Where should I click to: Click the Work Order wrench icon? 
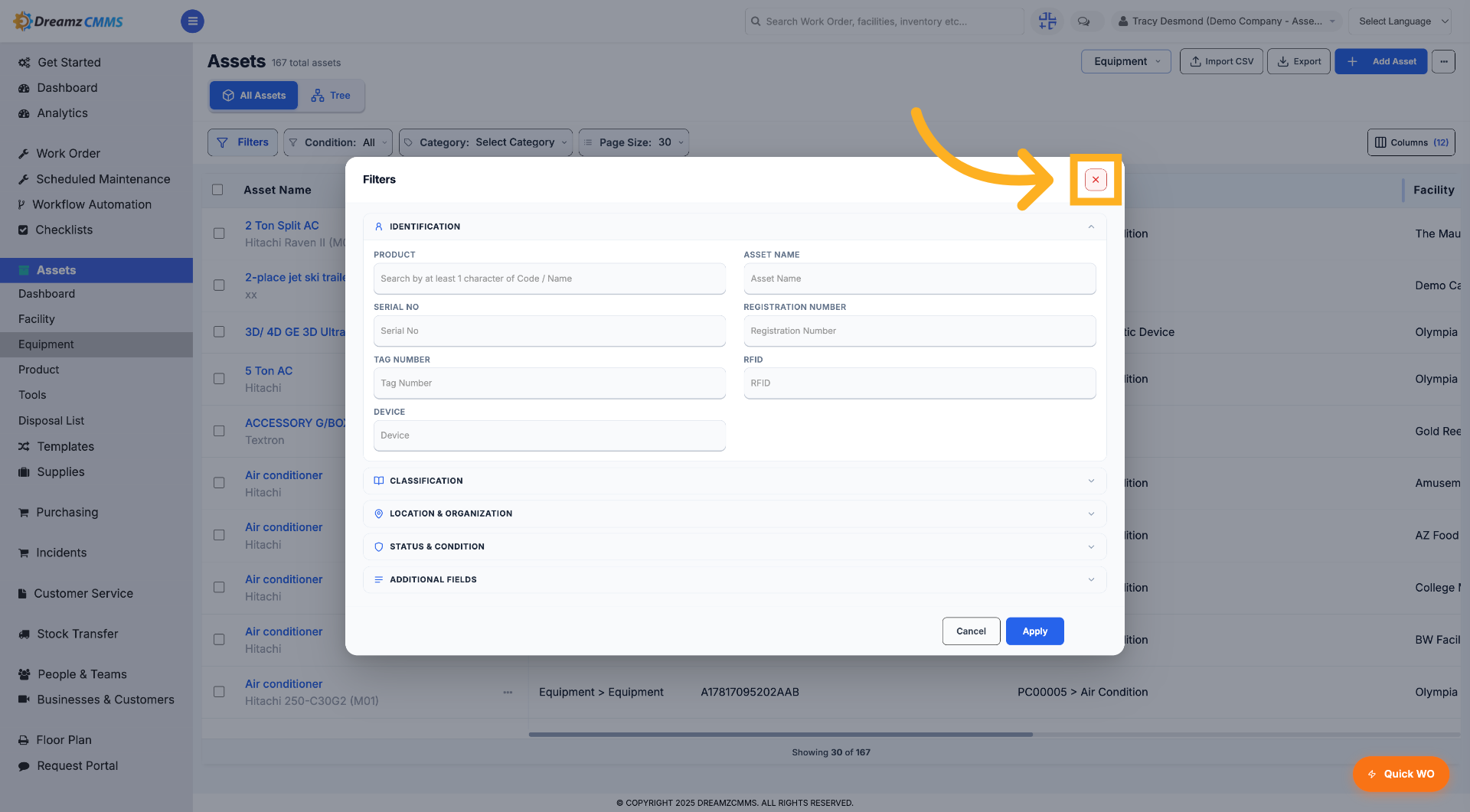pos(24,154)
